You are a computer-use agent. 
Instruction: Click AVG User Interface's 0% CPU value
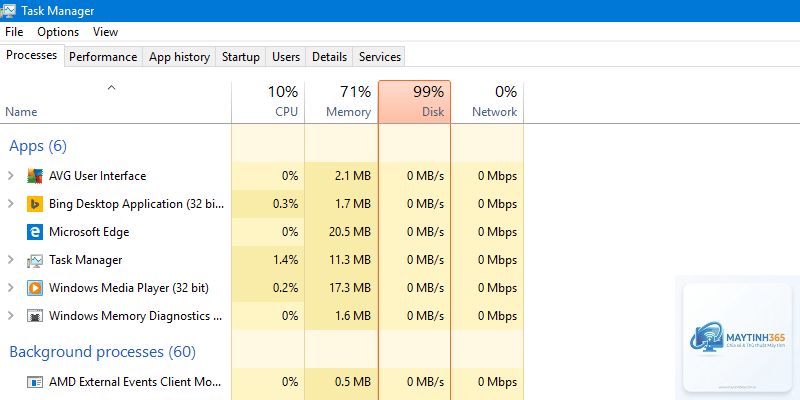[290, 176]
